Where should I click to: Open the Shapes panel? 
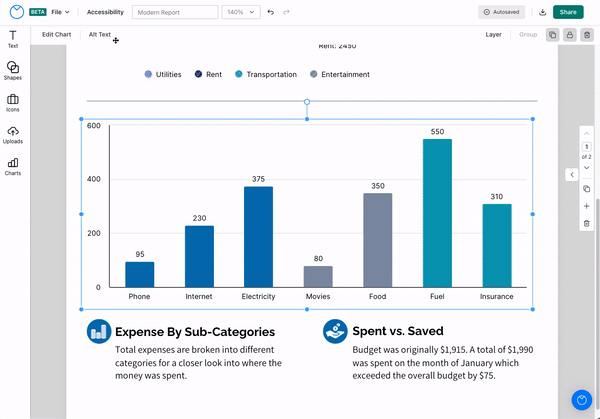(x=13, y=70)
